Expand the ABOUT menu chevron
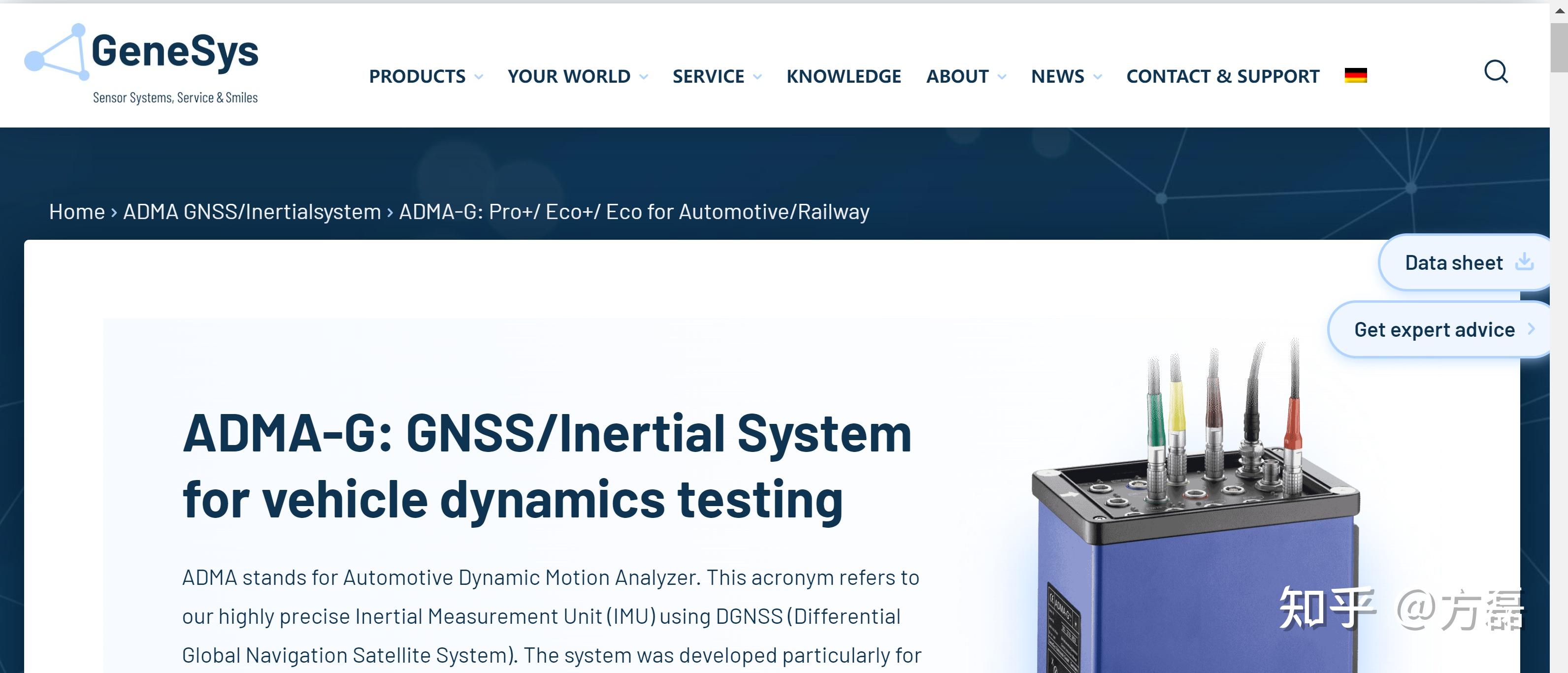Image resolution: width=1568 pixels, height=673 pixels. (x=1002, y=77)
